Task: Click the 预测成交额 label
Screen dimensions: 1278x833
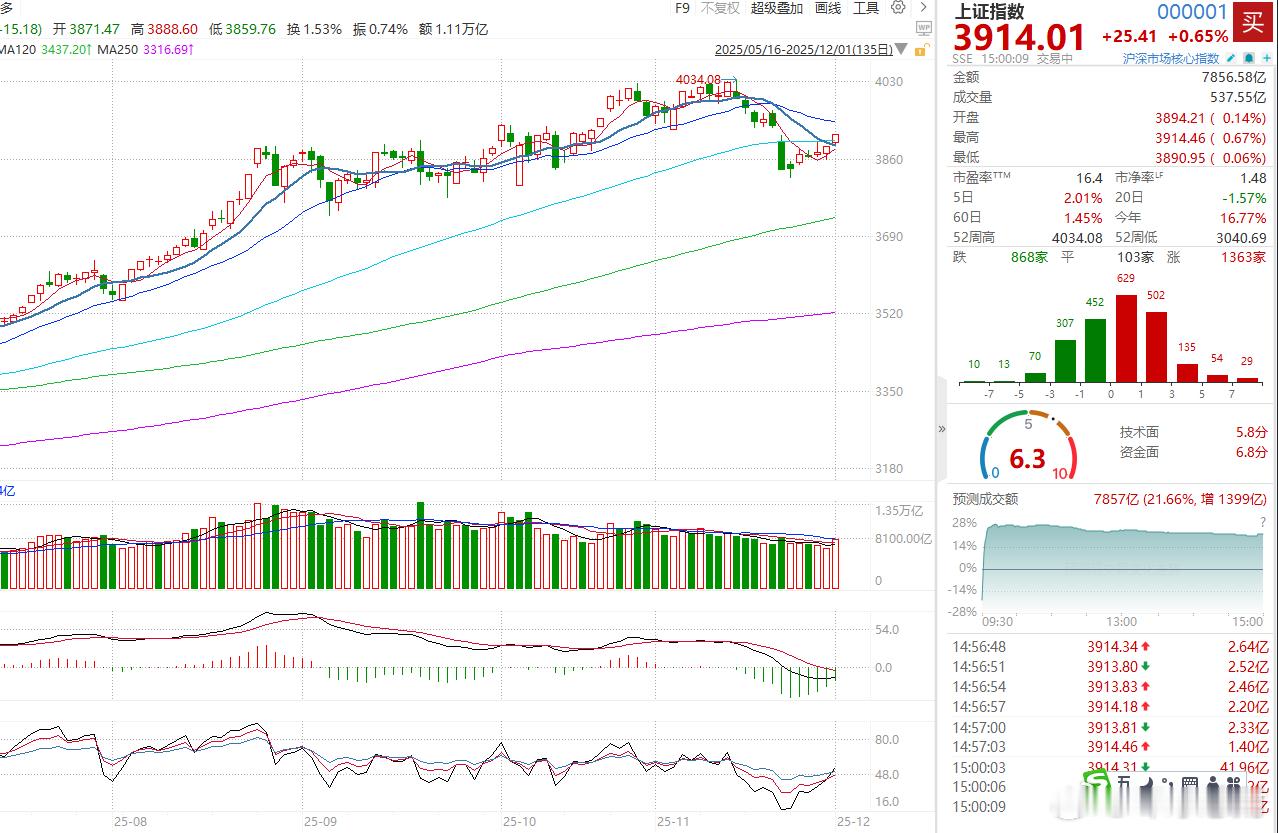Action: (x=985, y=499)
